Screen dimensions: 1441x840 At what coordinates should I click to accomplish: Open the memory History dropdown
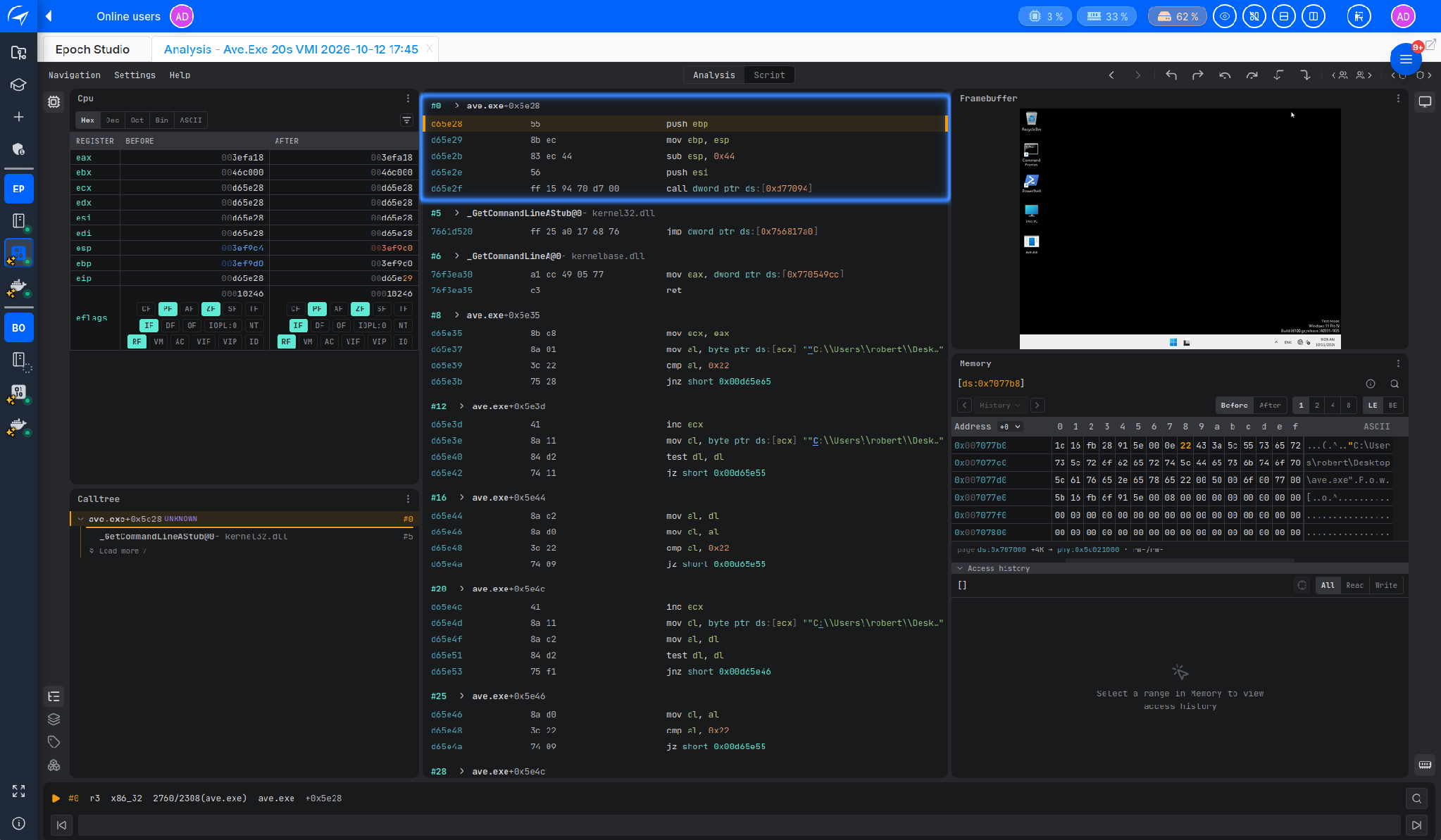point(1000,406)
